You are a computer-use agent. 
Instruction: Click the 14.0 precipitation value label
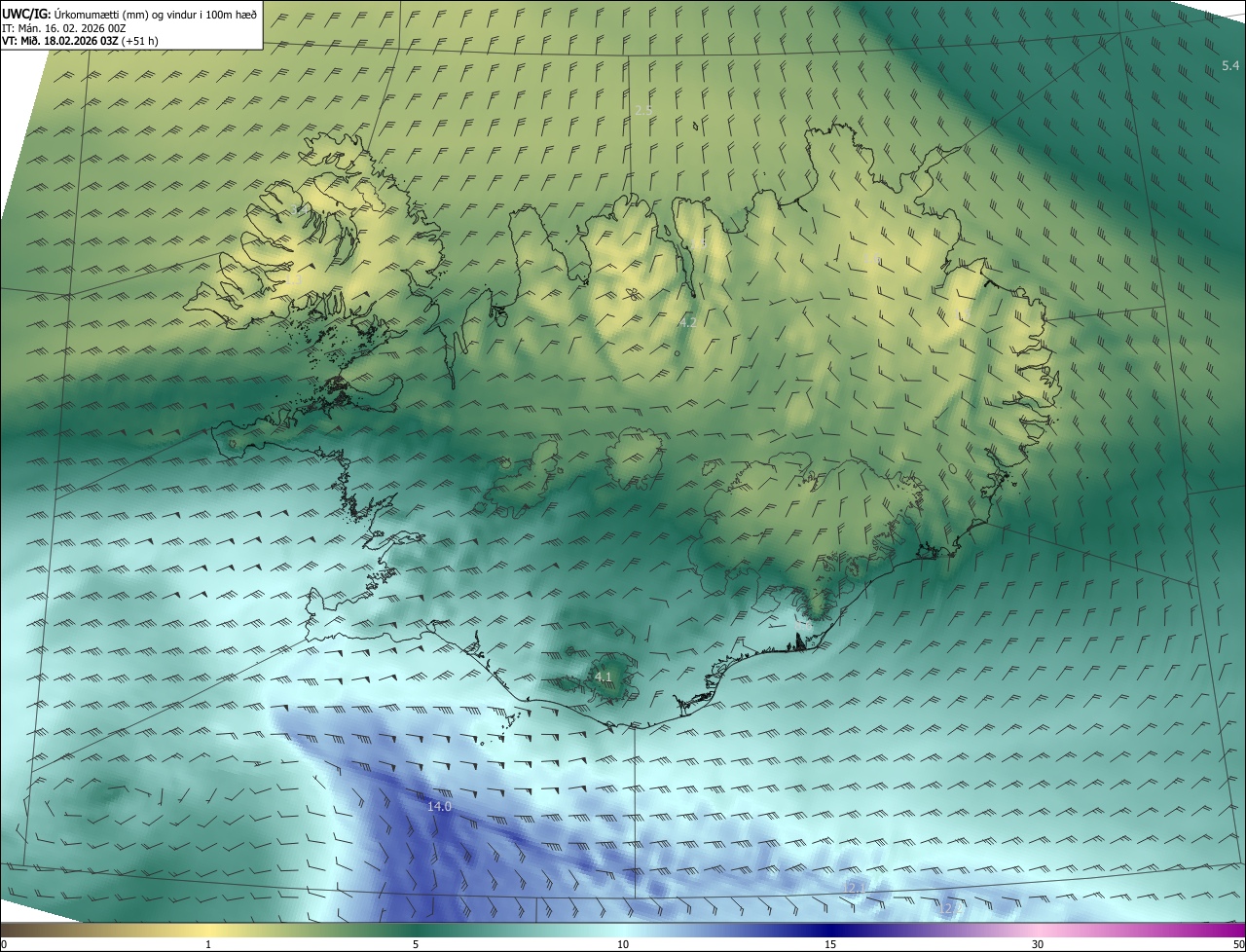click(440, 806)
